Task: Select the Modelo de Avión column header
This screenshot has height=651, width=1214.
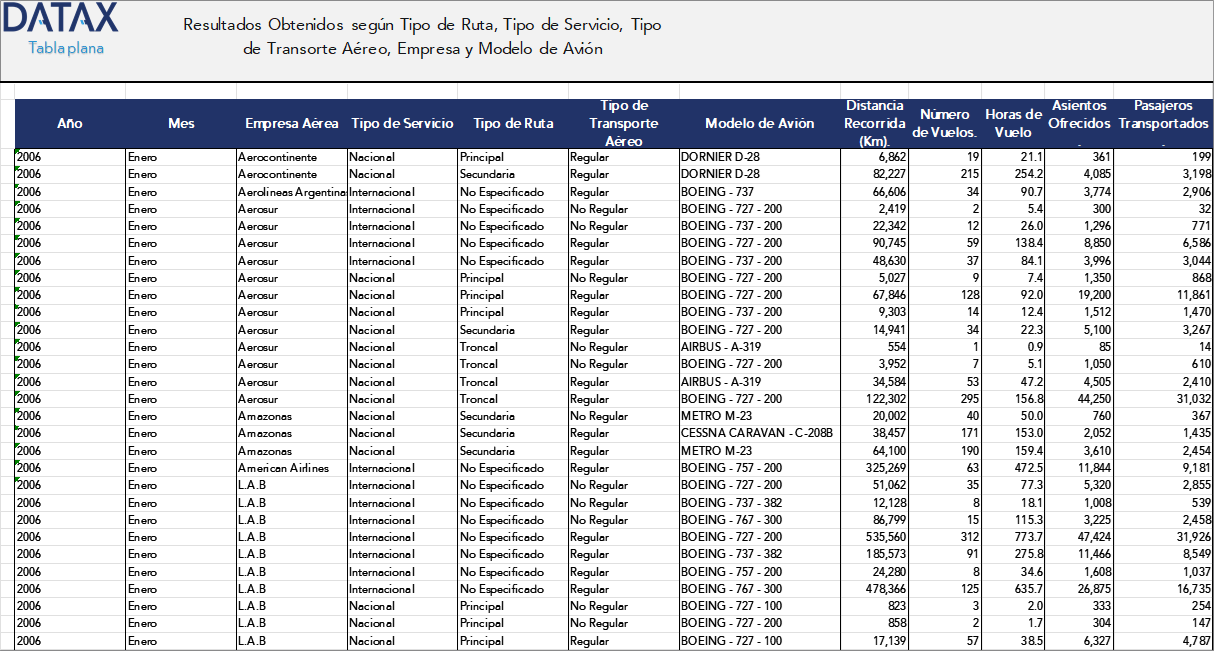Action: [758, 122]
